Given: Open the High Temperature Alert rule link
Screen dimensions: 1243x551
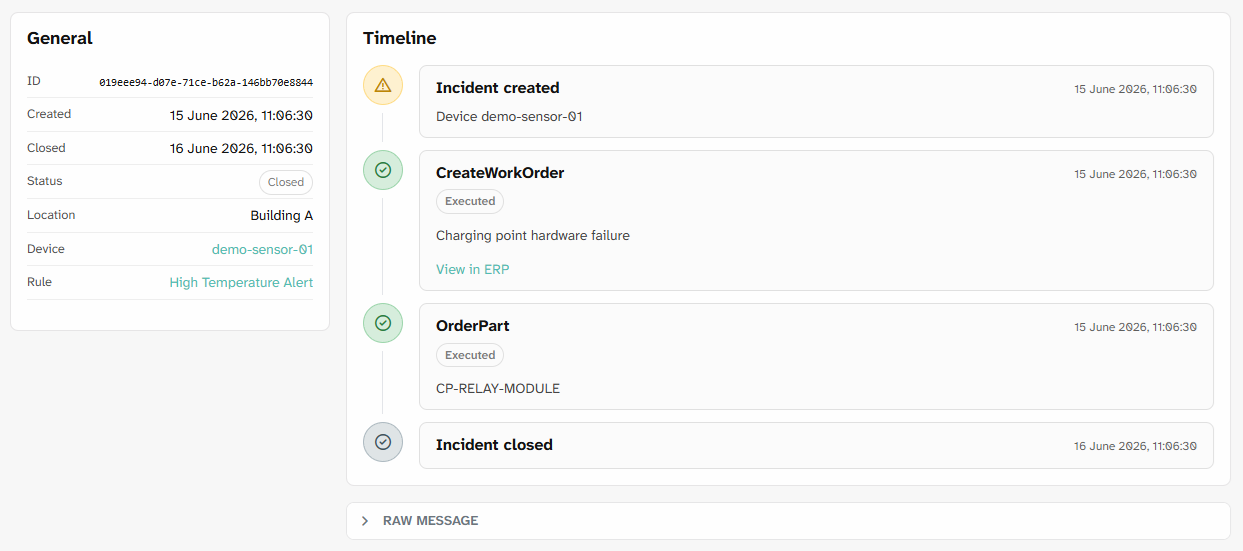Looking at the screenshot, I should click(241, 283).
